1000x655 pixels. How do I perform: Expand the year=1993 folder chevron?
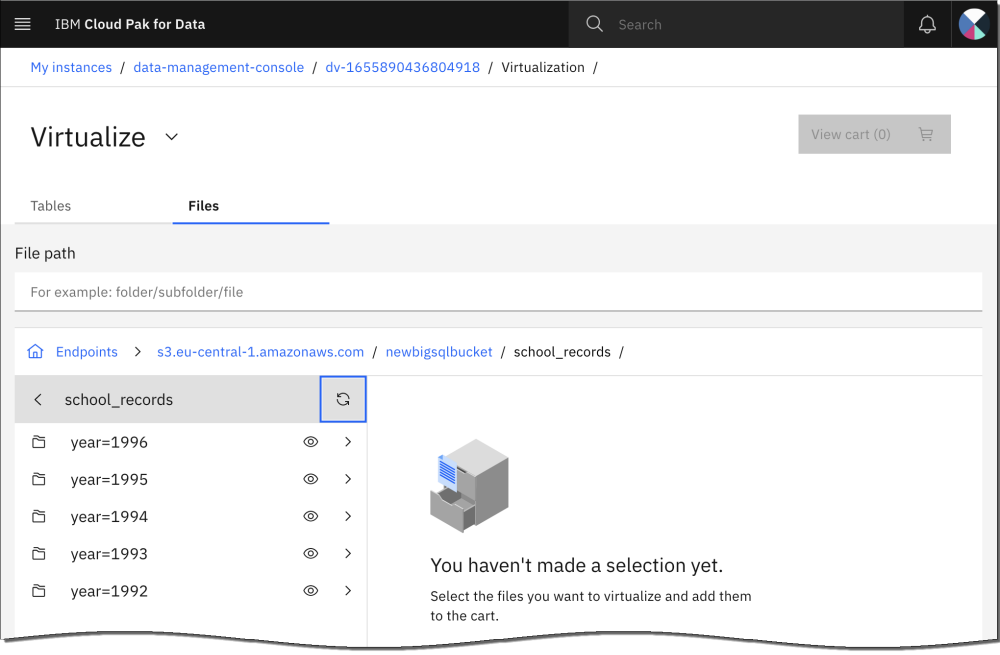[348, 554]
